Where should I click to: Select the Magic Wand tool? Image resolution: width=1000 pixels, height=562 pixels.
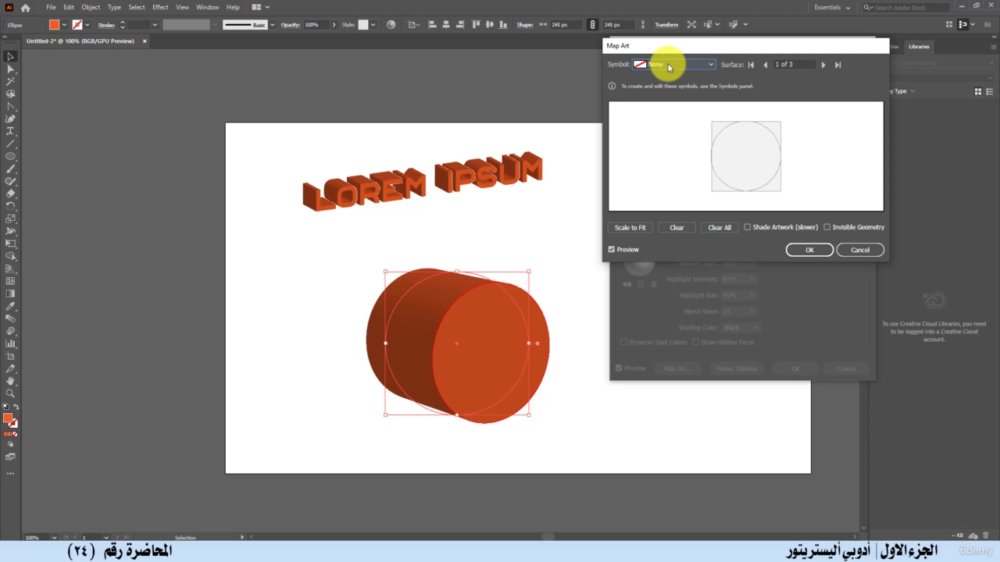point(10,82)
